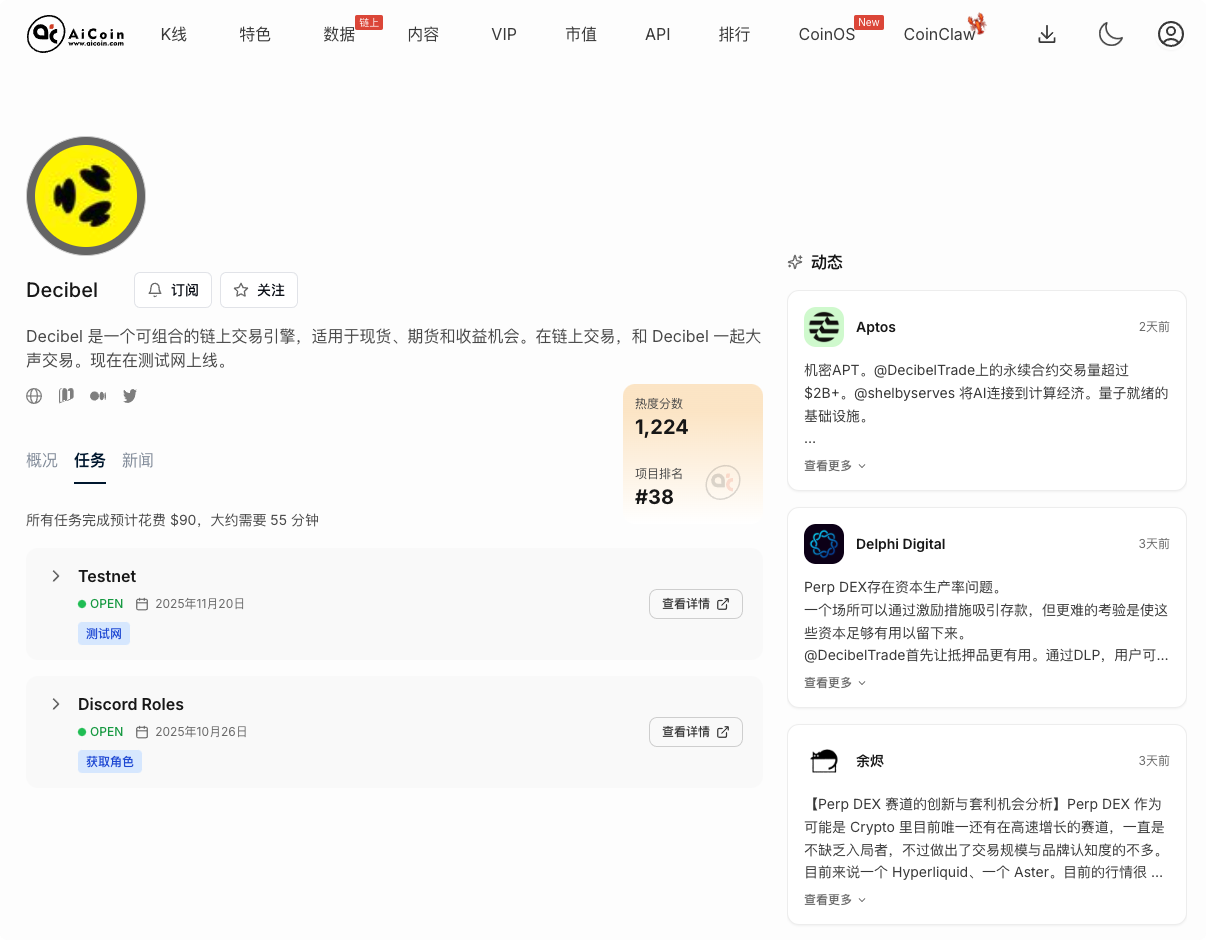Click the 测试网 tag on Testnet
The image size is (1206, 940).
tap(104, 634)
